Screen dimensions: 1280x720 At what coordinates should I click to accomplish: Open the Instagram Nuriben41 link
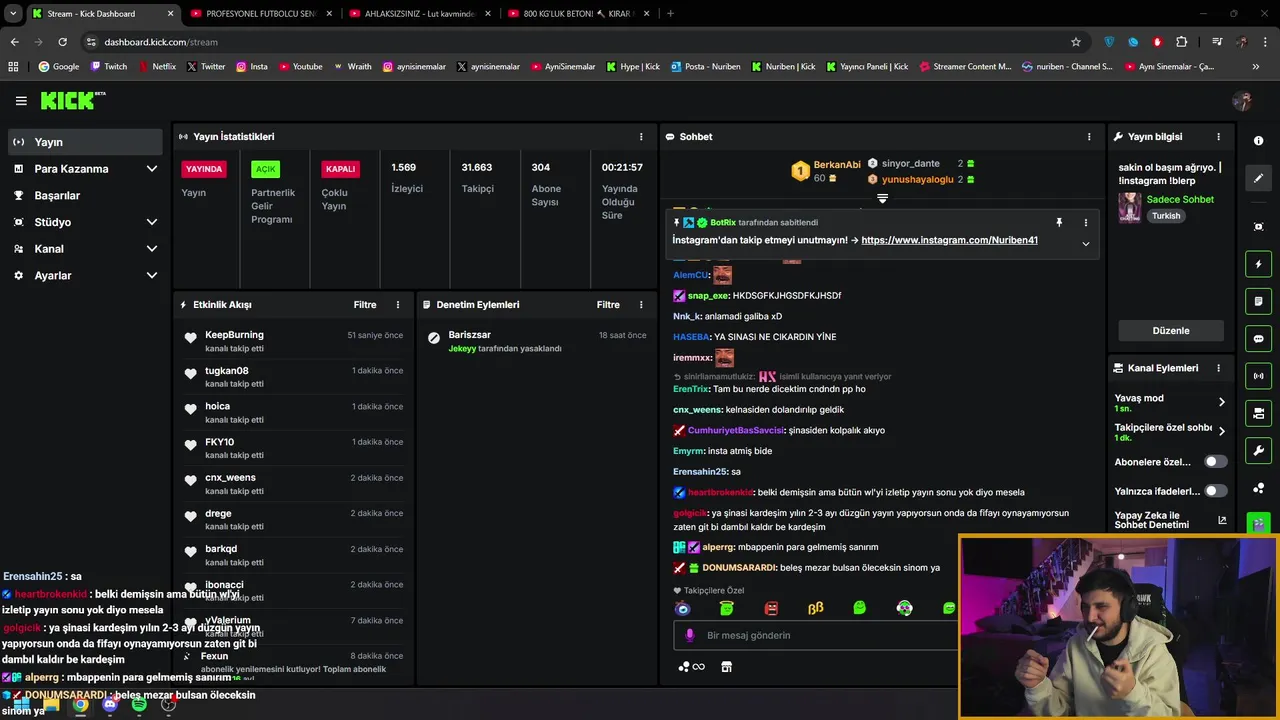949,240
